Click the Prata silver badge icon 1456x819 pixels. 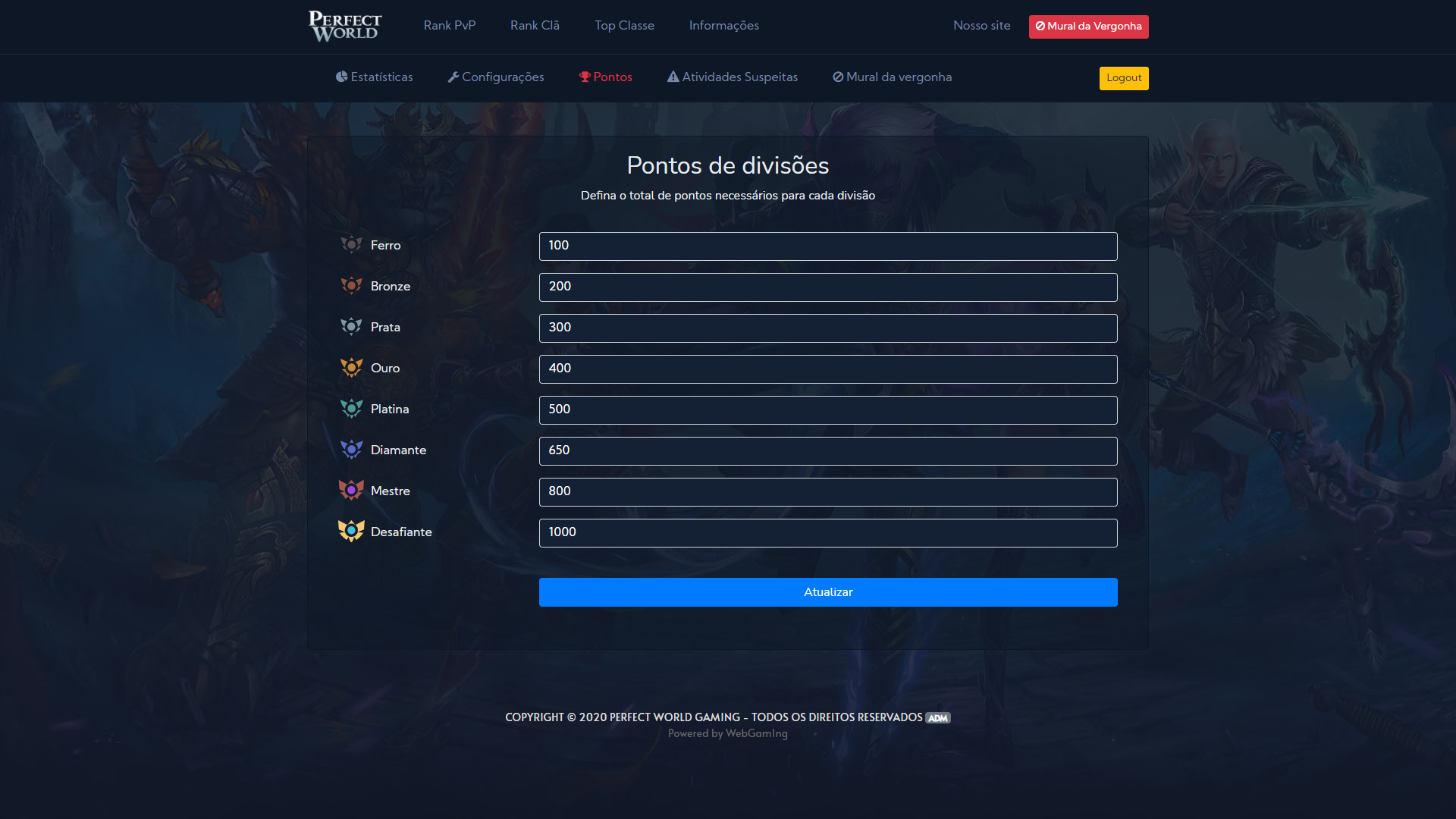pos(351,327)
